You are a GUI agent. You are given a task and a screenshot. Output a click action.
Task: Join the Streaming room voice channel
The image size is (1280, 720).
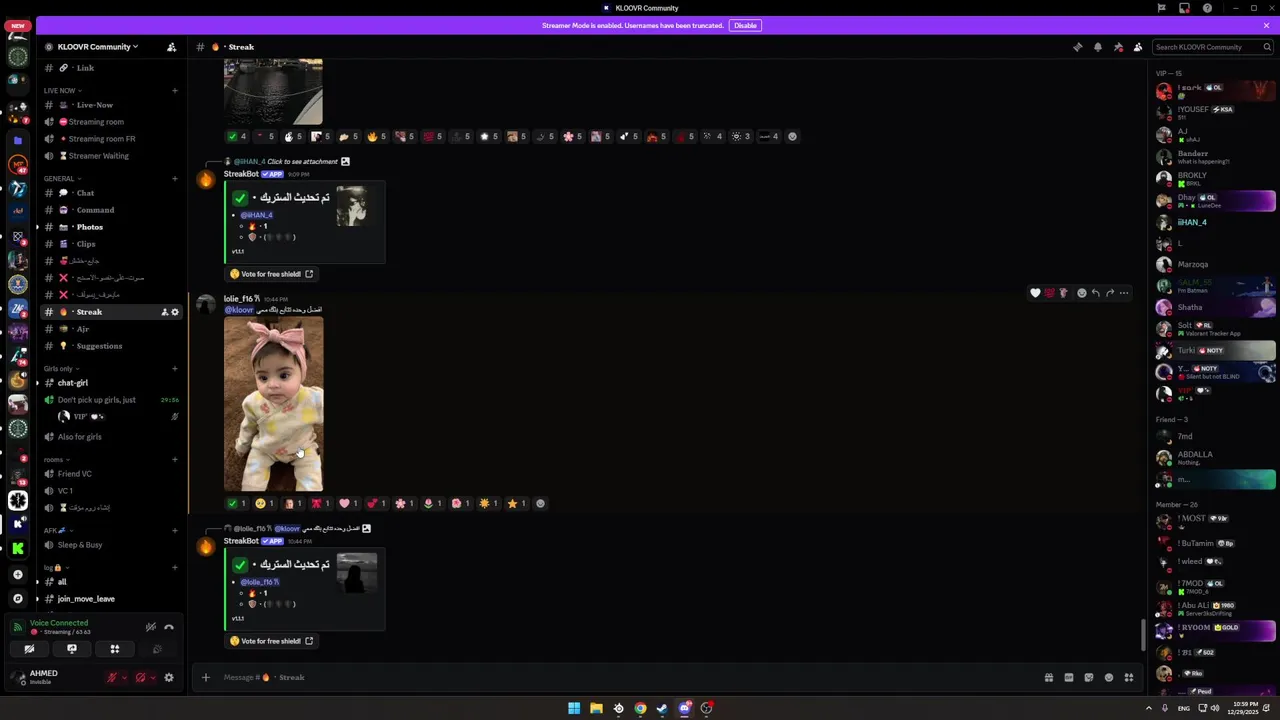pos(110,122)
